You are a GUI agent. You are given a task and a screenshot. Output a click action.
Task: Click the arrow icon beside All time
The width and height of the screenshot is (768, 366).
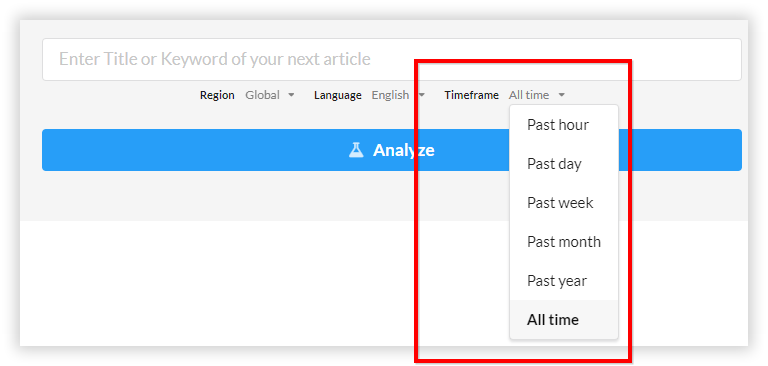tap(562, 95)
